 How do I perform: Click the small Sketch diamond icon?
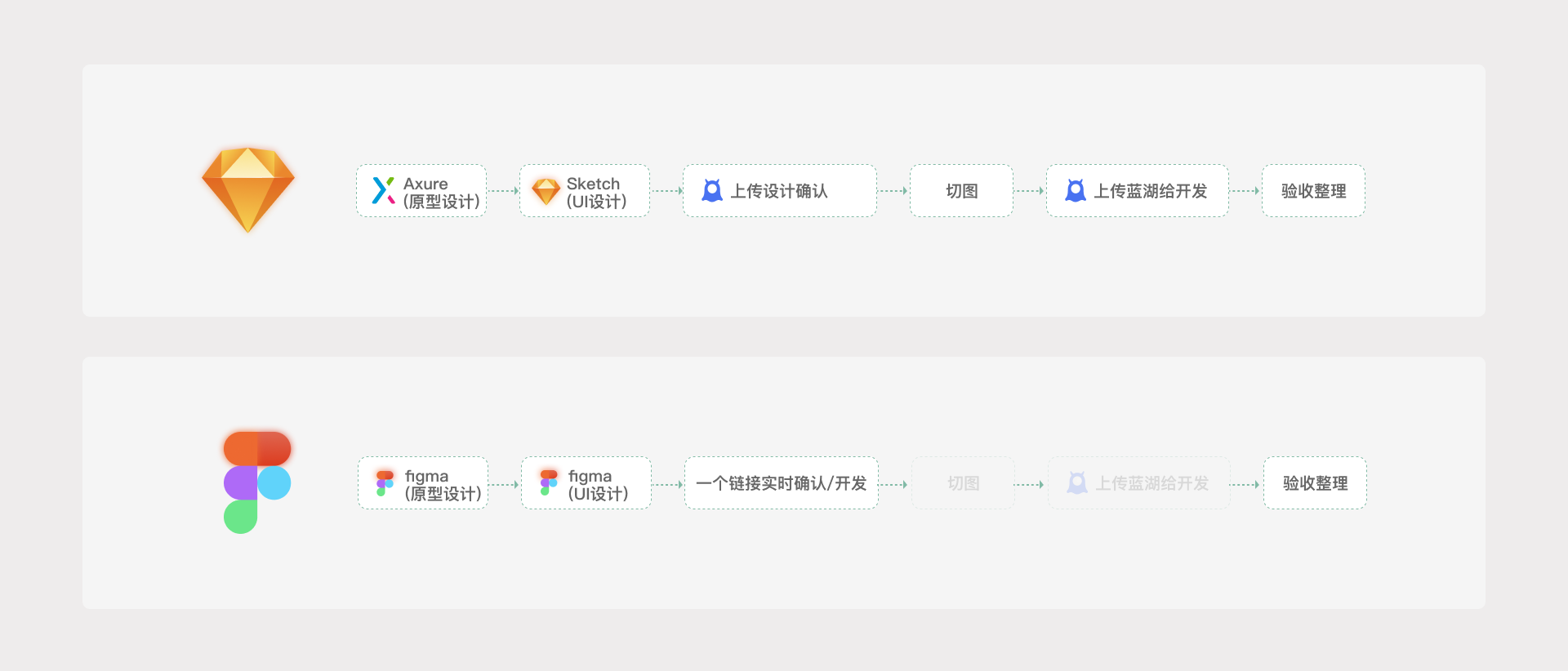tap(546, 191)
